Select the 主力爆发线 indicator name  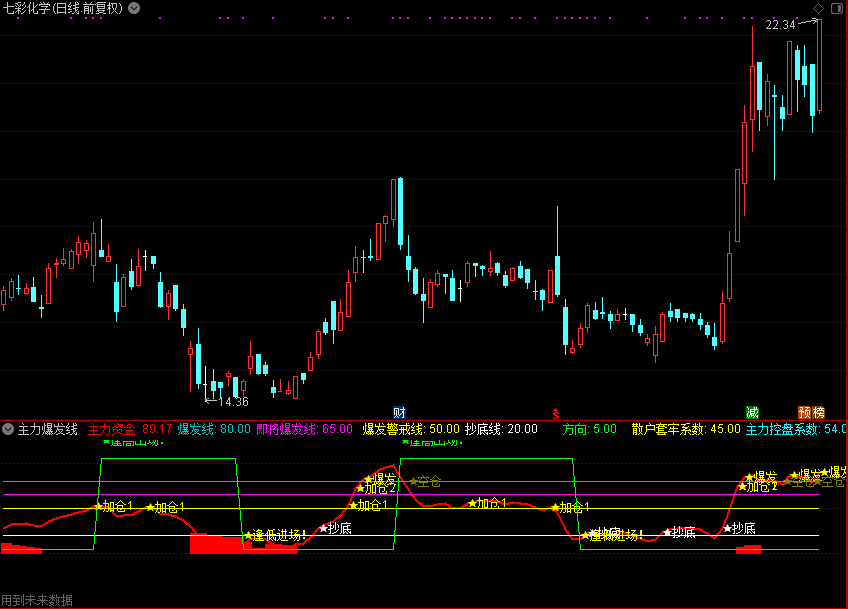point(47,429)
